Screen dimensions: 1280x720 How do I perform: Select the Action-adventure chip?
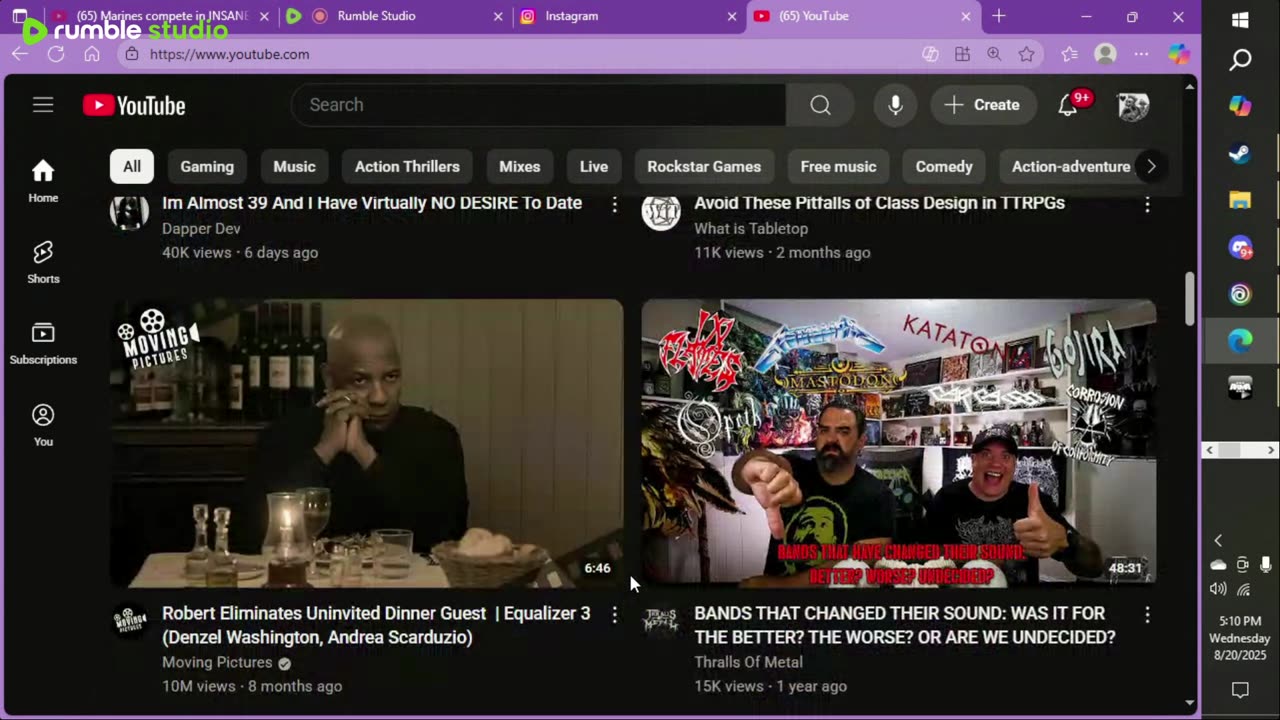(1071, 167)
